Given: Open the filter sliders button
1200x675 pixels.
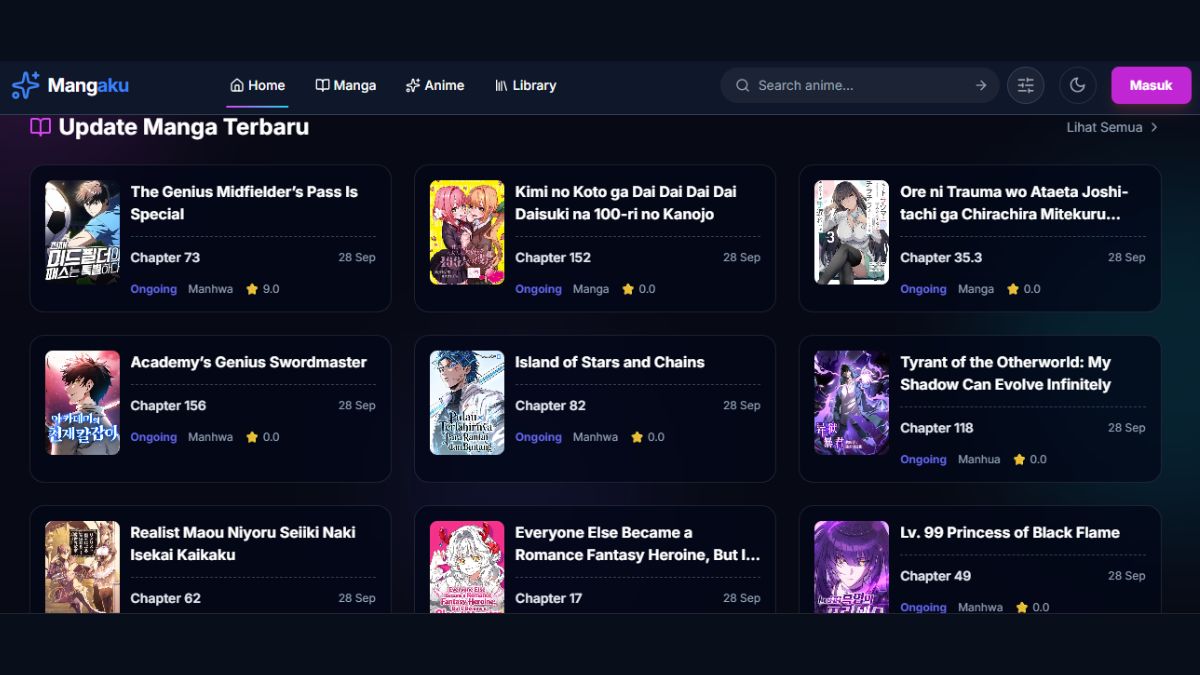Looking at the screenshot, I should (x=1025, y=86).
